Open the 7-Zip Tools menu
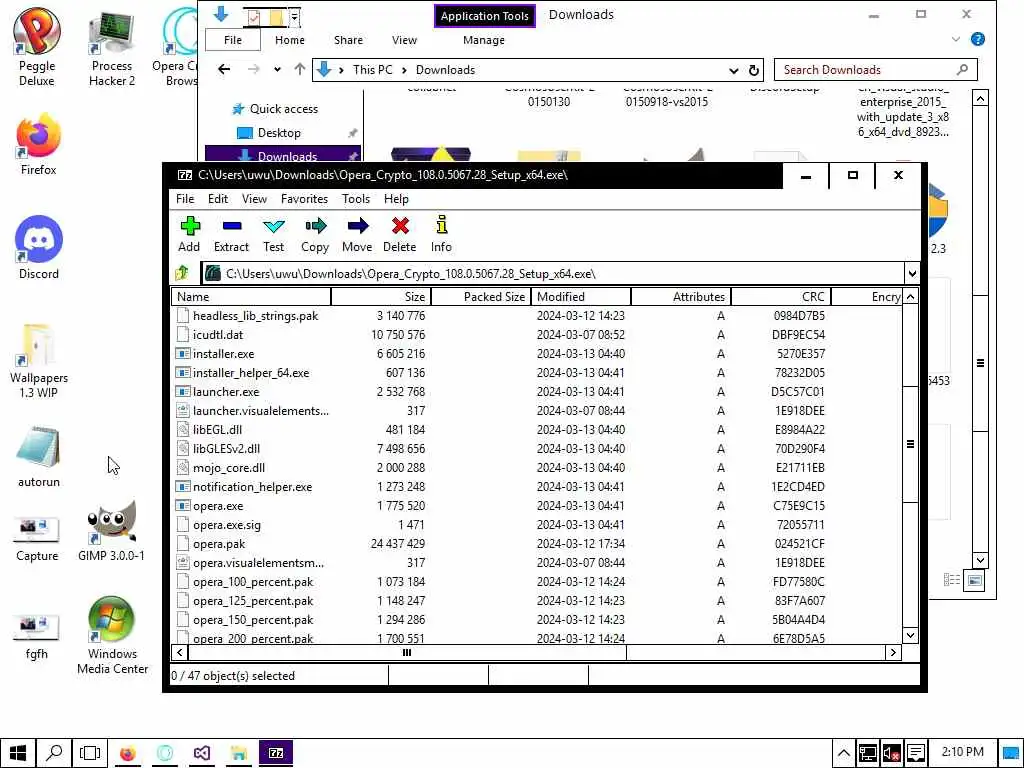The image size is (1024, 768). [x=356, y=199]
